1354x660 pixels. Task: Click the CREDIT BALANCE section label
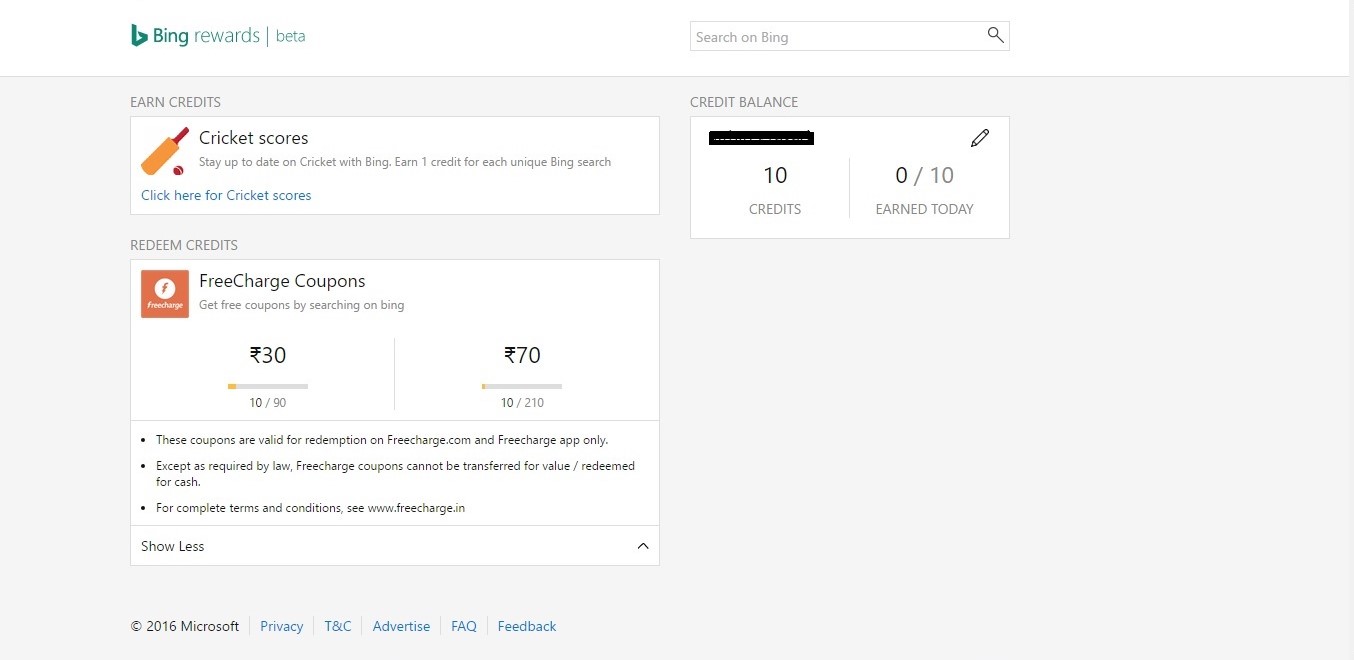pyautogui.click(x=744, y=102)
